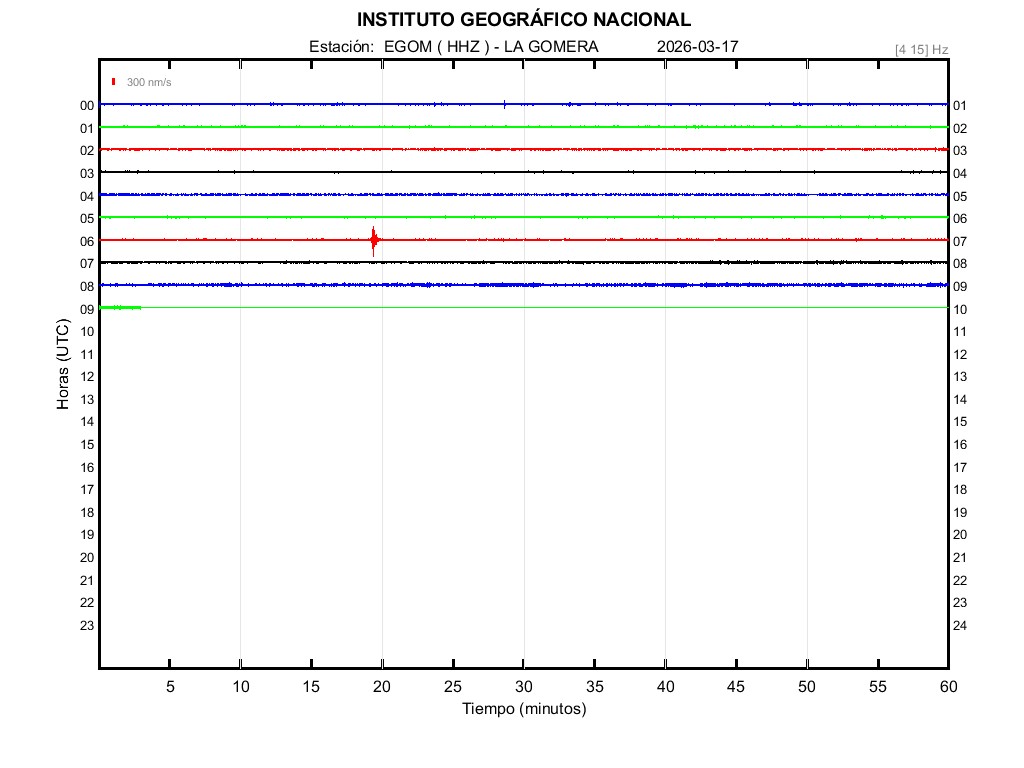
Task: Click the "45" tick on the minutes axis
Action: [x=736, y=686]
